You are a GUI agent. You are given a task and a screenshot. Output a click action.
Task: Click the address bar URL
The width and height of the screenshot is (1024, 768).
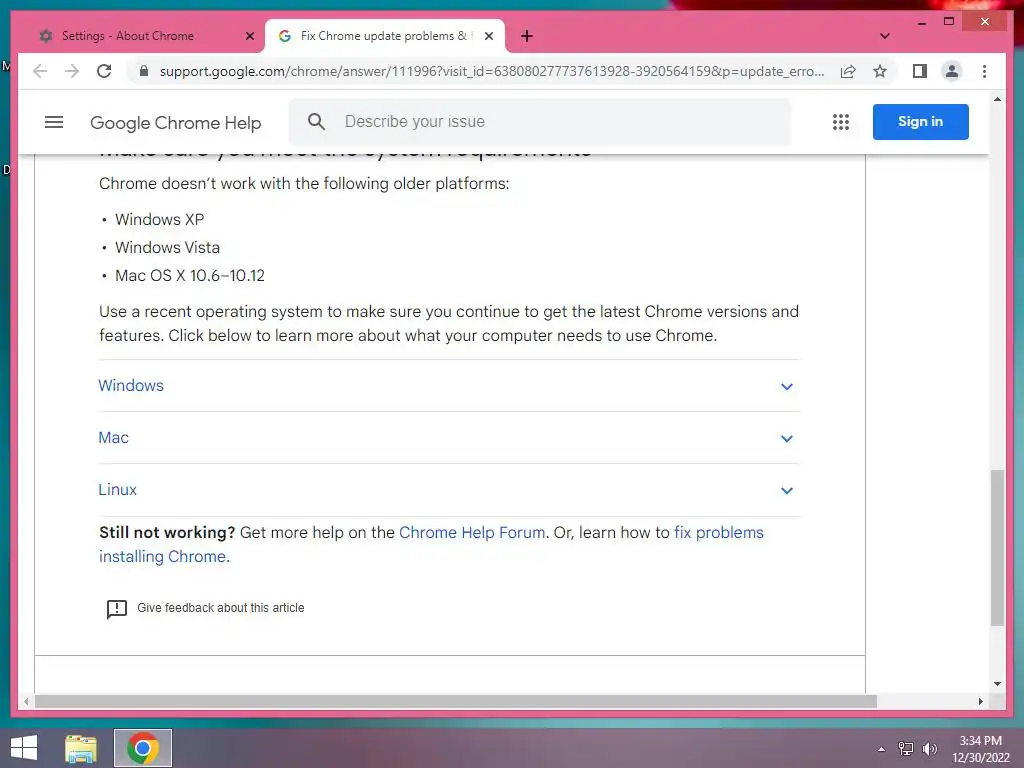tap(492, 71)
